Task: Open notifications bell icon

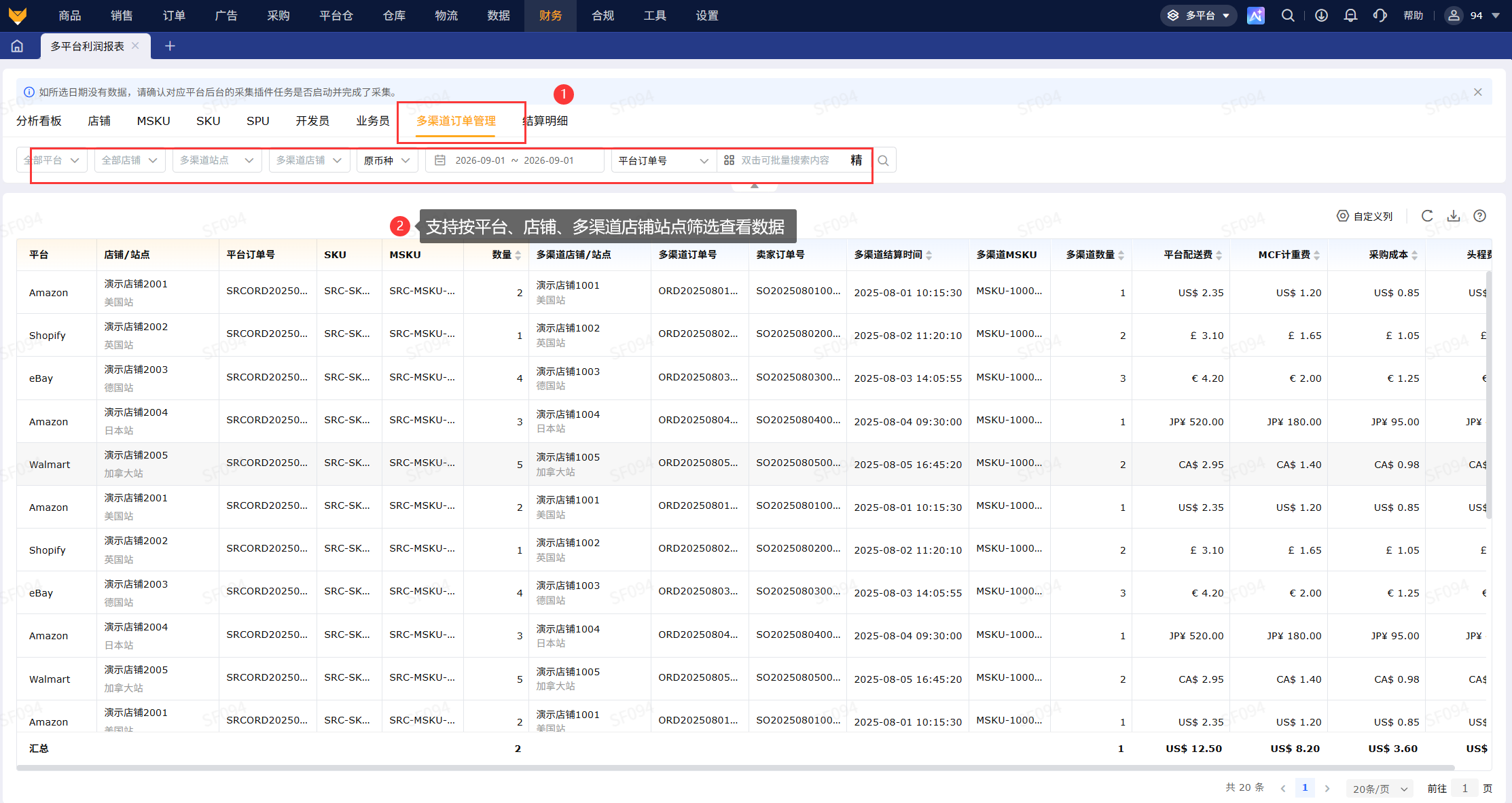Action: [x=1350, y=16]
